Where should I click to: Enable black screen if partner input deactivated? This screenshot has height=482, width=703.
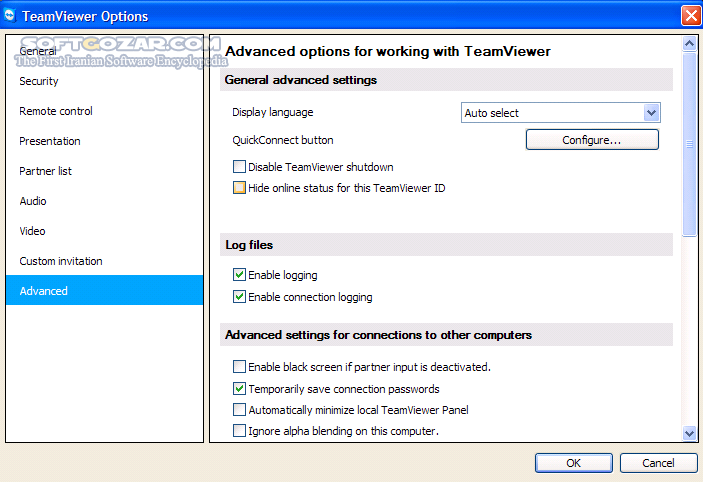[x=239, y=367]
